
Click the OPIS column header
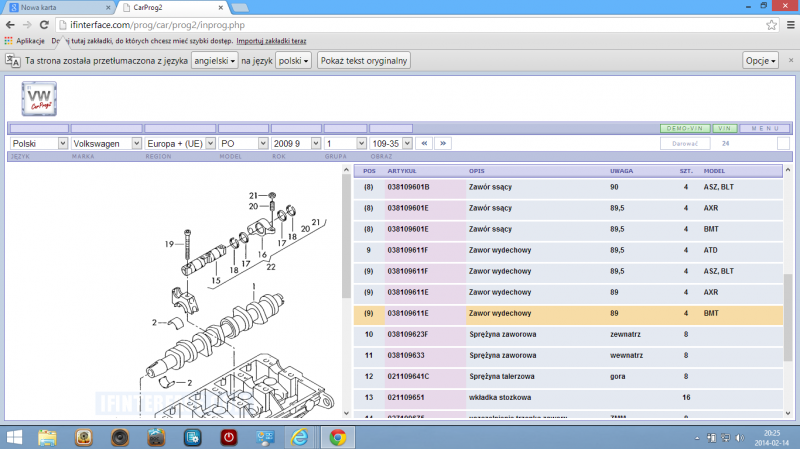pos(477,171)
